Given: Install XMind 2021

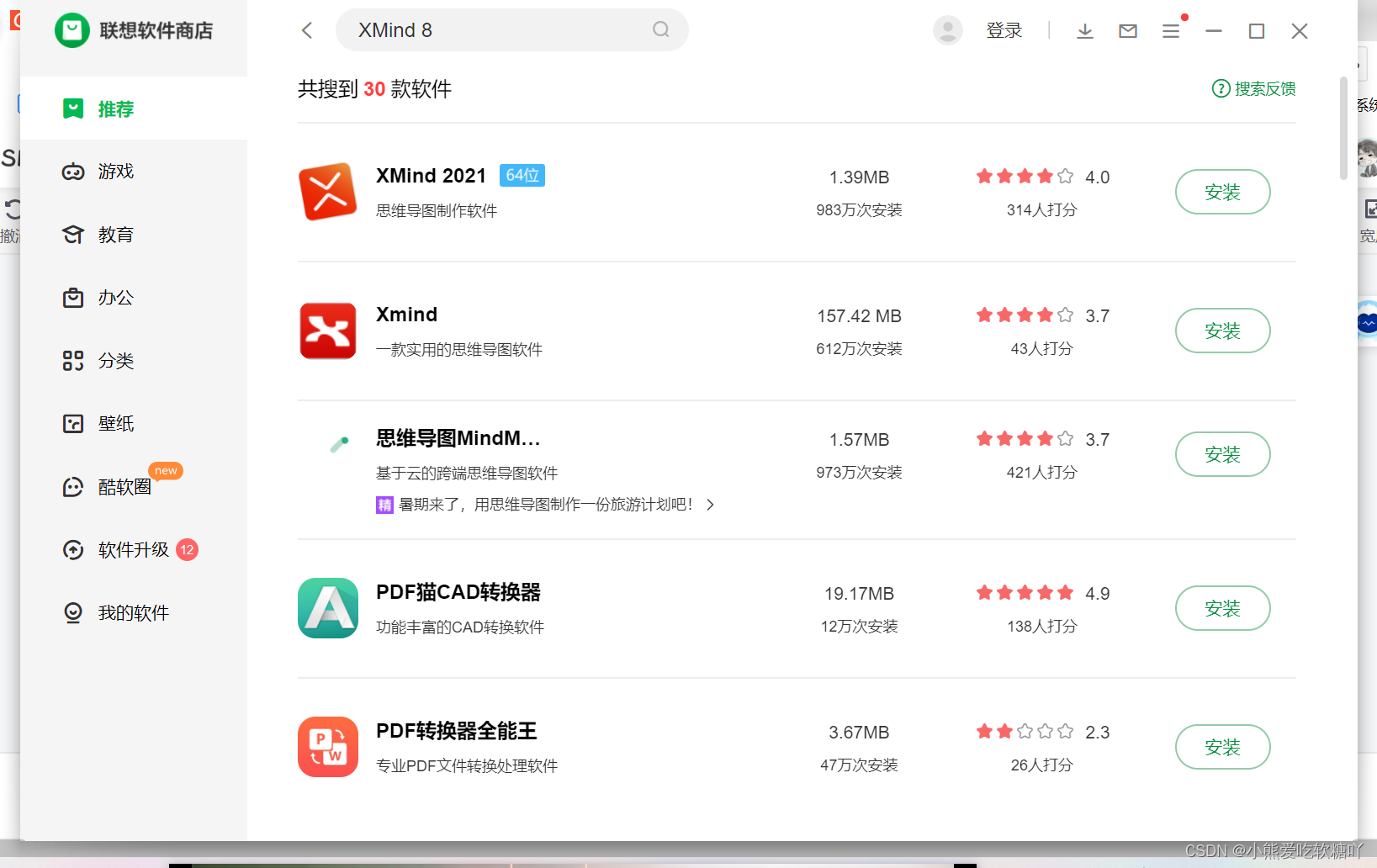Looking at the screenshot, I should (1222, 192).
